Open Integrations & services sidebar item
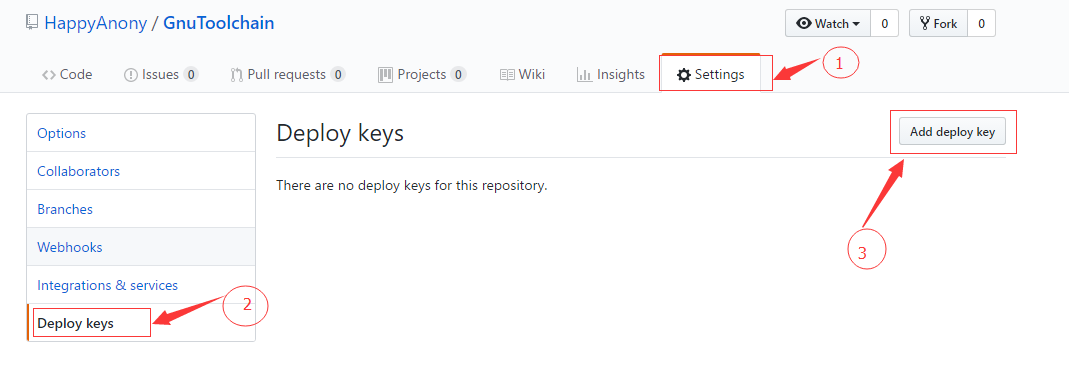The width and height of the screenshot is (1069, 371). click(x=141, y=285)
